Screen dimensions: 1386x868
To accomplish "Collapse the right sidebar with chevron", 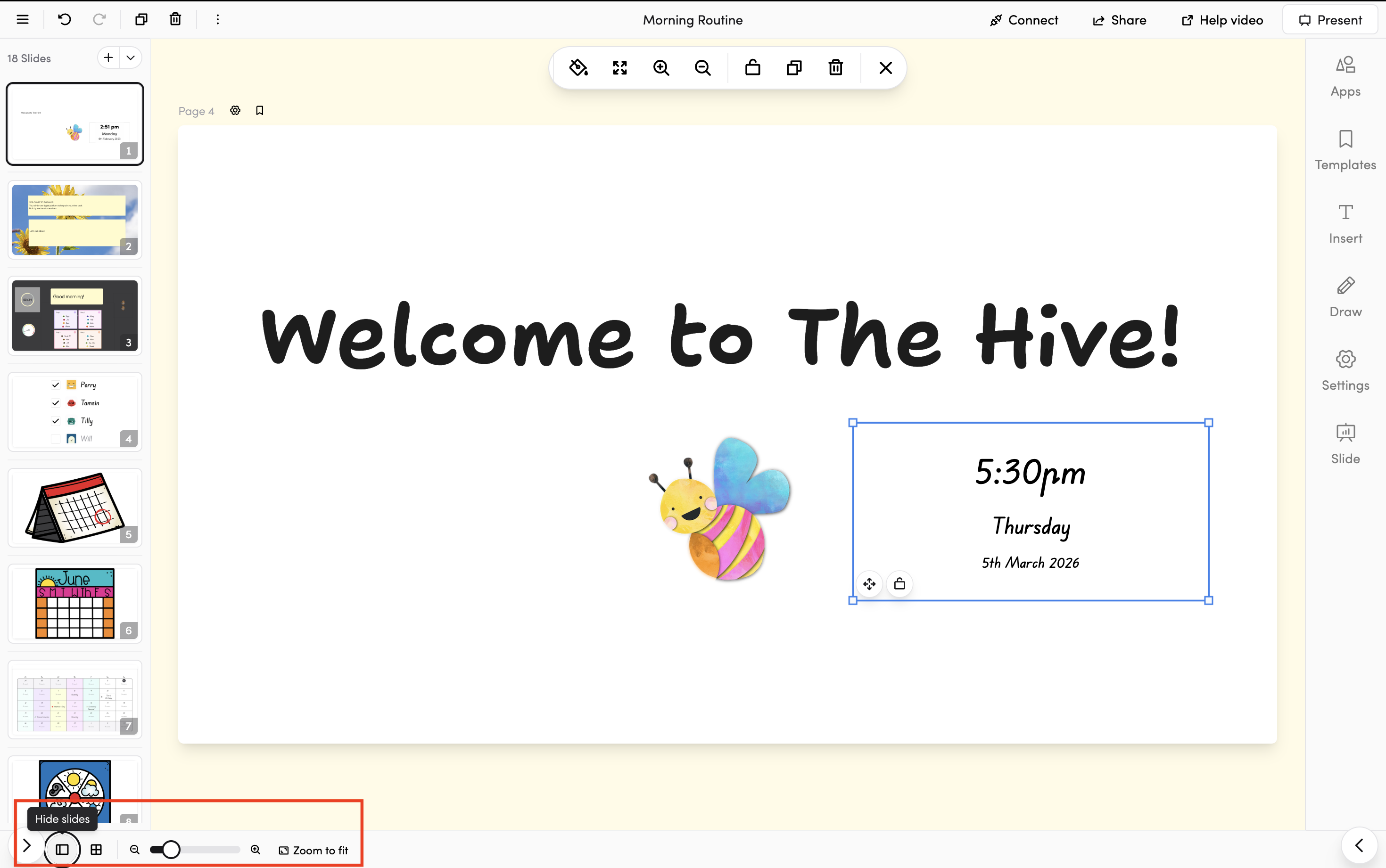I will (x=1359, y=845).
